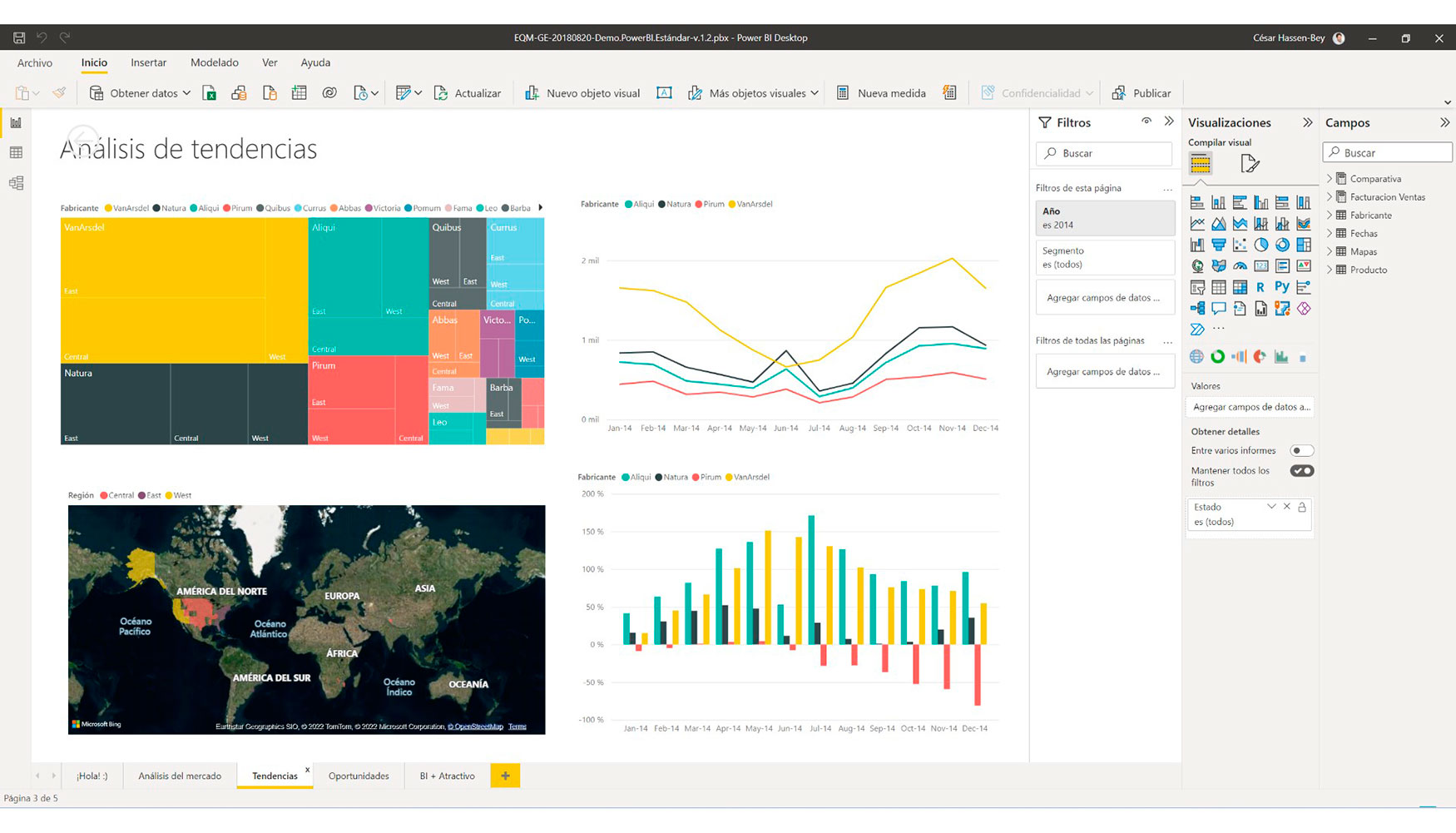The image size is (1456, 833).
Task: Switch to 'BI + Atractivo' page tab
Action: pyautogui.click(x=447, y=776)
